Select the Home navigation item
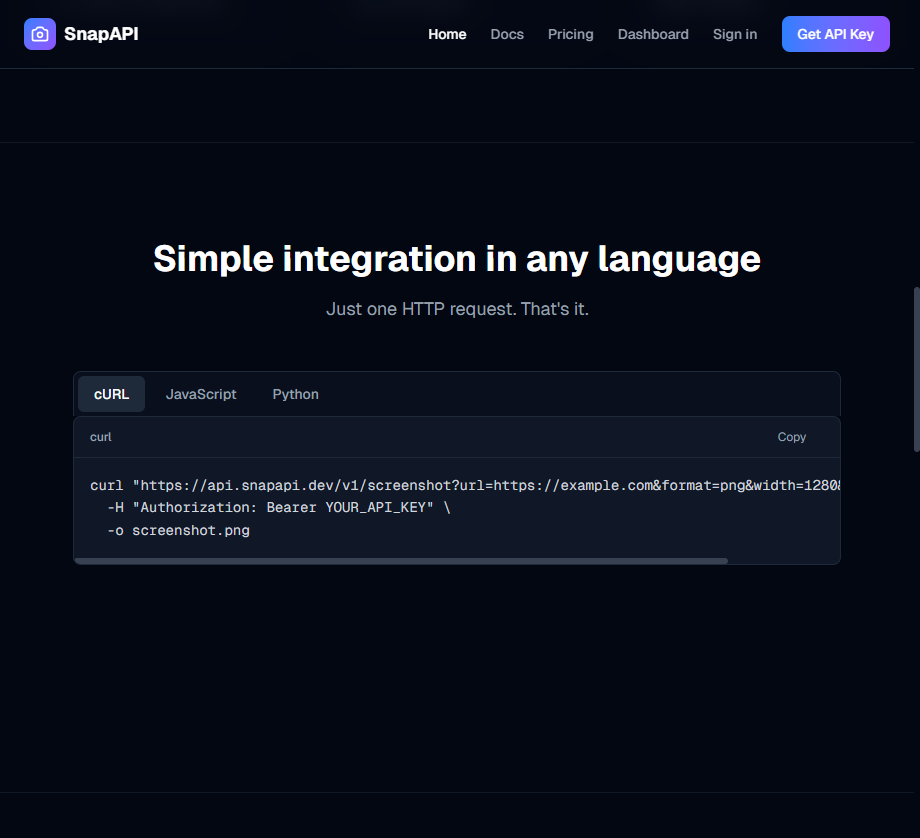Screen dimensions: 920x838 click(447, 34)
